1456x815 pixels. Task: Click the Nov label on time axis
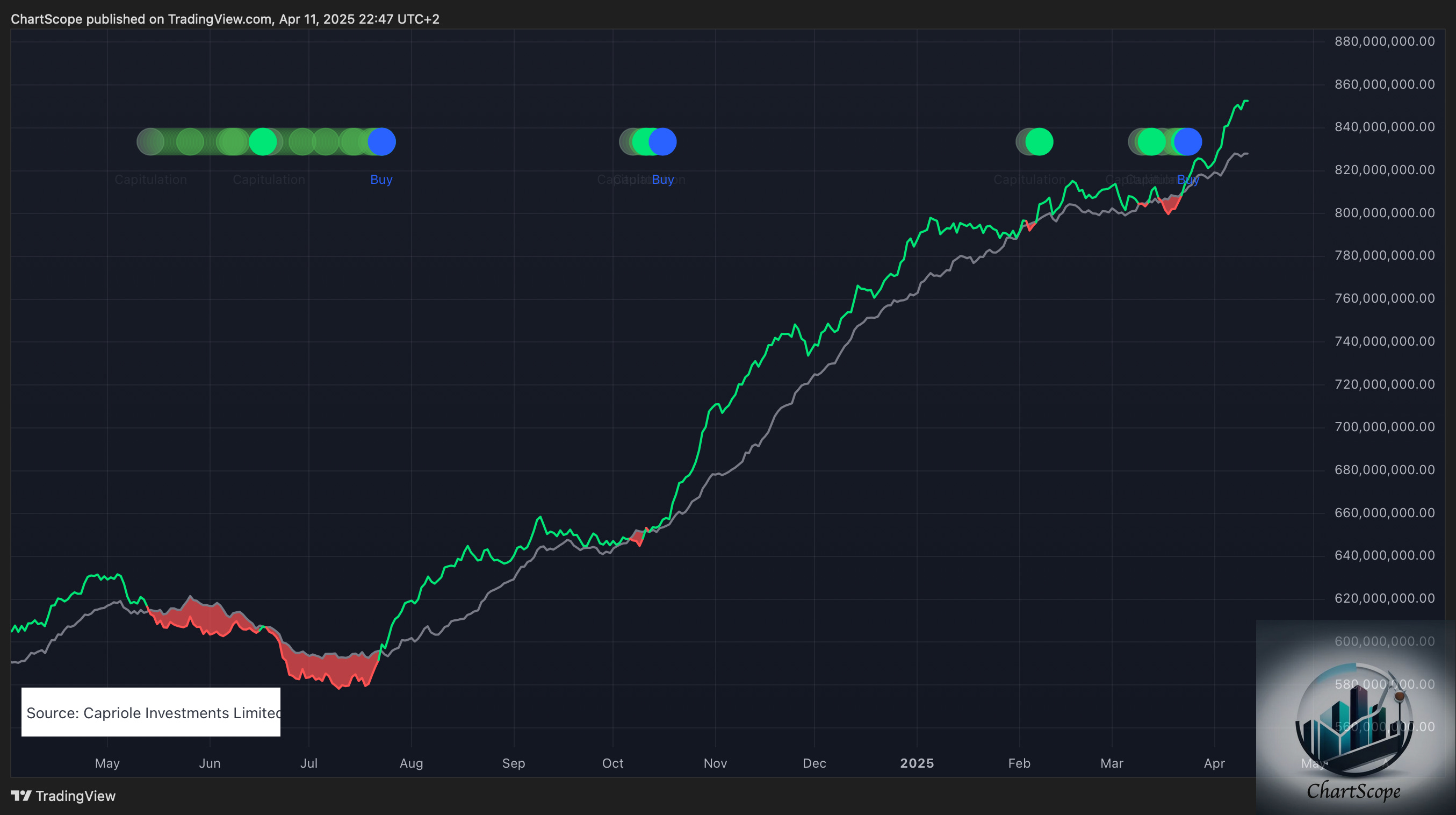[x=715, y=763]
